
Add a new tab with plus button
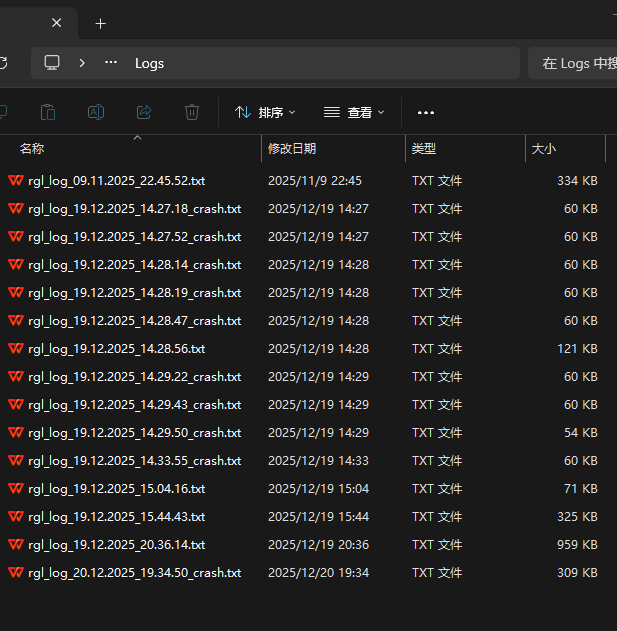pos(100,23)
